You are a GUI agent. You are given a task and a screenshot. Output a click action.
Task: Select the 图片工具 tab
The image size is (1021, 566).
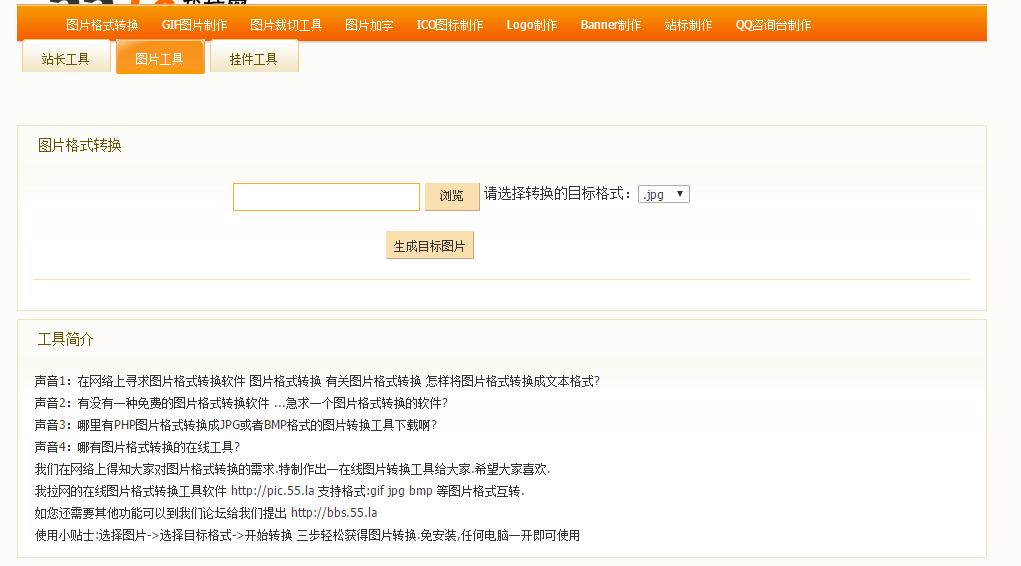(x=160, y=58)
